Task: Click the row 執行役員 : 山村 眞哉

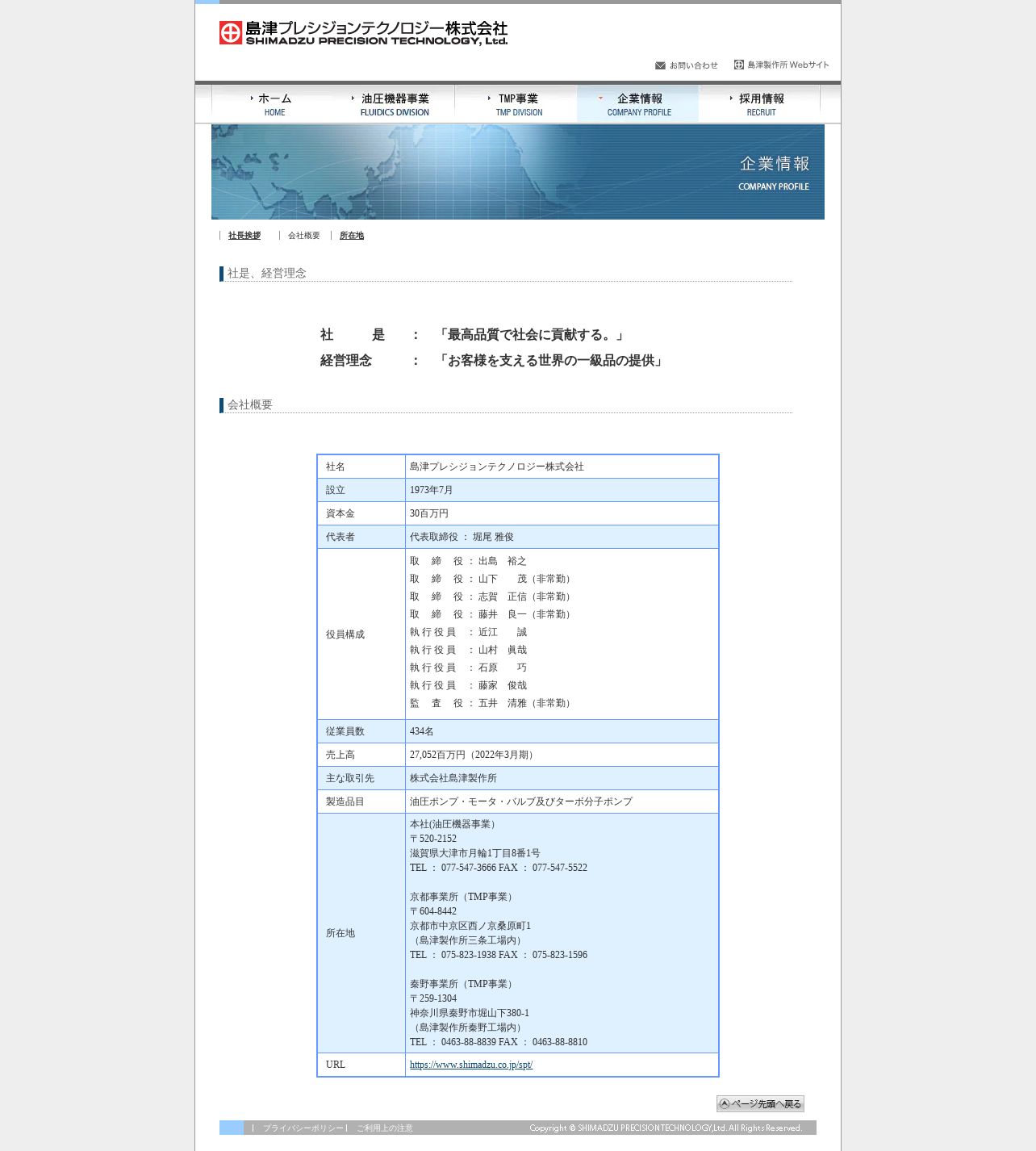Action: click(468, 650)
